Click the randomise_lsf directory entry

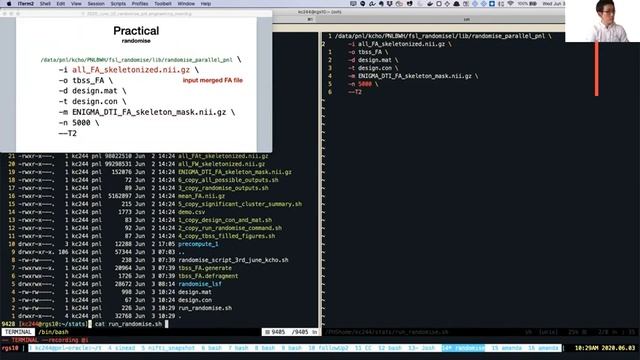pos(200,284)
